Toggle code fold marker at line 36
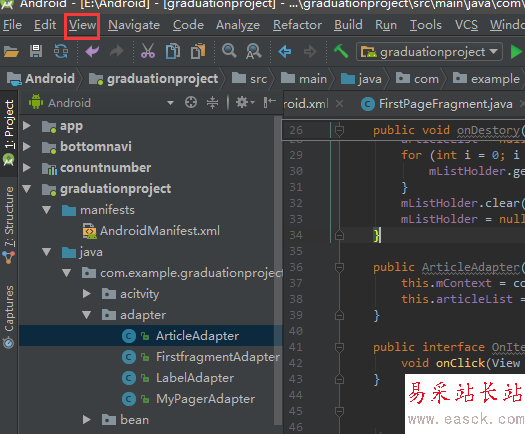This screenshot has height=434, width=525. [339, 267]
